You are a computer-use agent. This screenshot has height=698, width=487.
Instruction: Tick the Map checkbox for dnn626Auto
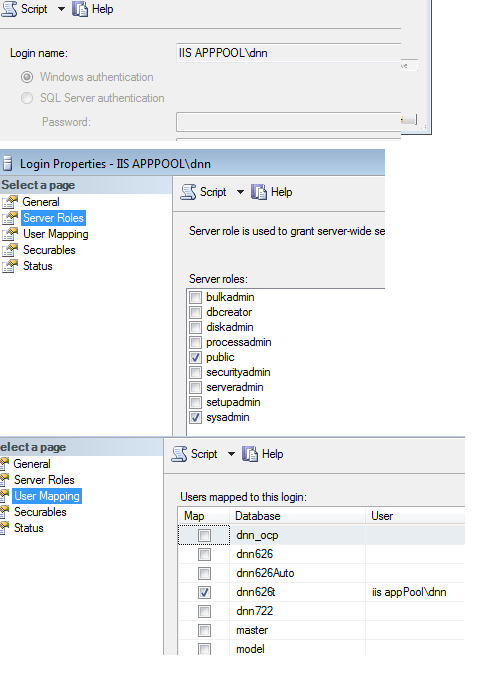pos(204,573)
